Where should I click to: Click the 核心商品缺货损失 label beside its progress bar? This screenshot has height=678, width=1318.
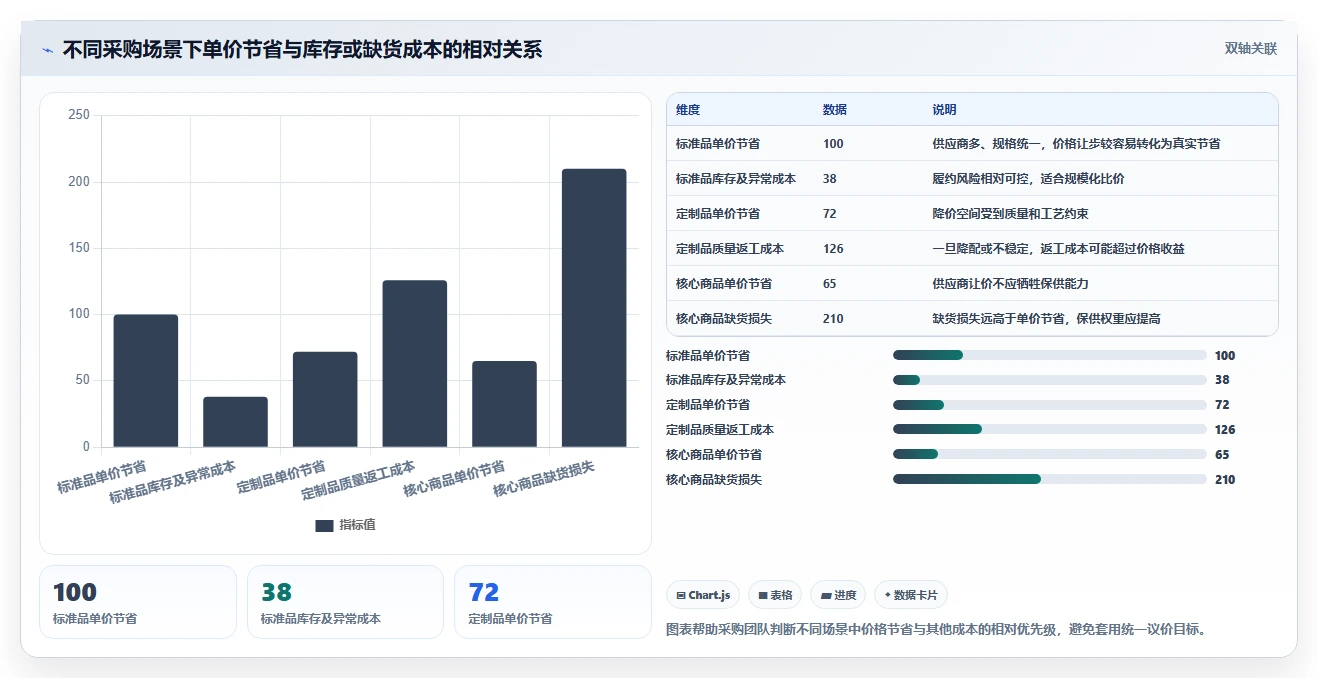pos(714,480)
